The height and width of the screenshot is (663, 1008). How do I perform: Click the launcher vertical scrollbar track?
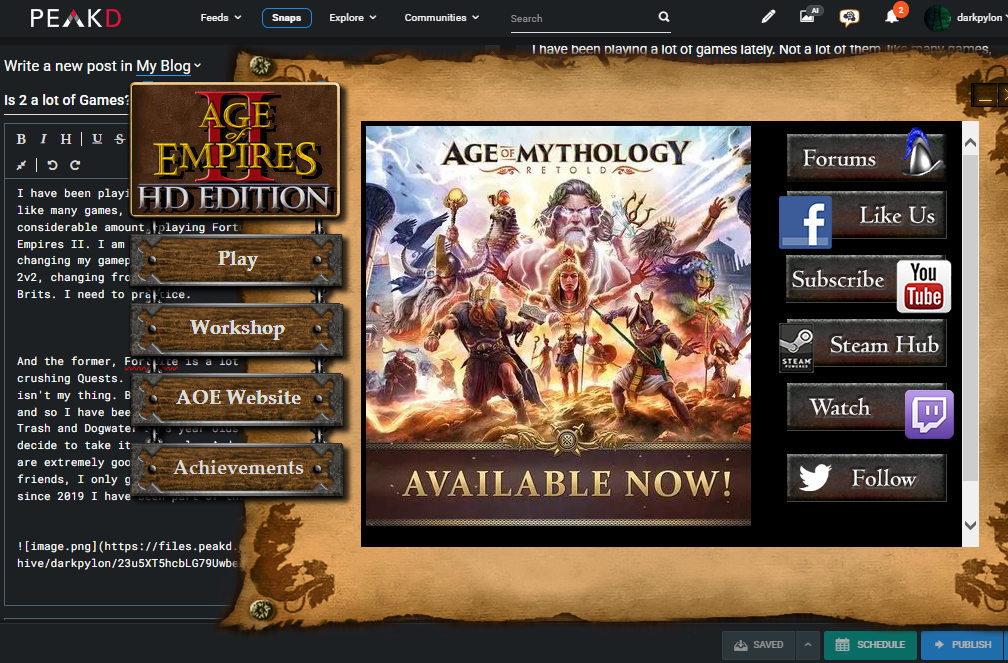(970, 334)
